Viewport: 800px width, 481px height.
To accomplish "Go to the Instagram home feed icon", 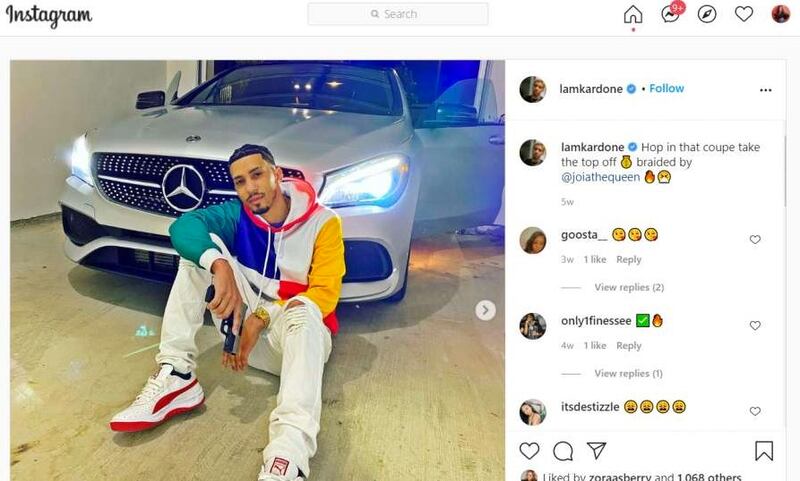I will (x=633, y=14).
